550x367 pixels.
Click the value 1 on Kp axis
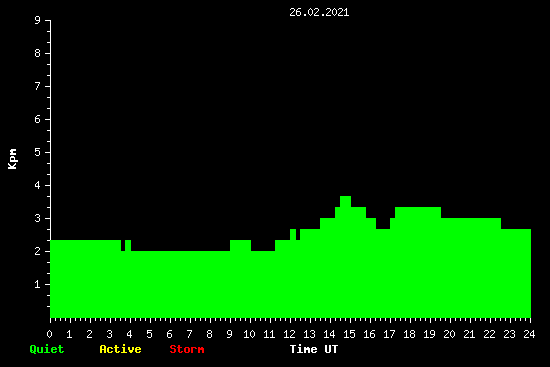(38, 284)
